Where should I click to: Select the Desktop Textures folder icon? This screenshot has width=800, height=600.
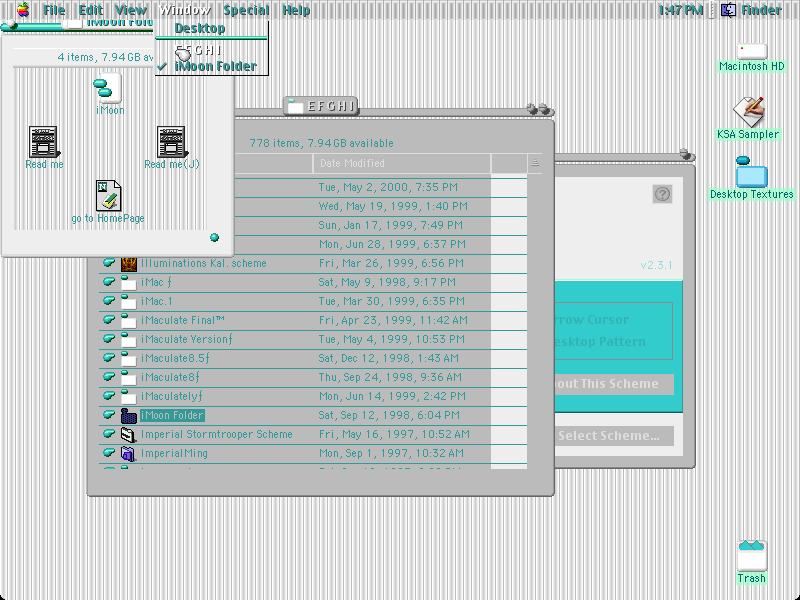tap(751, 172)
